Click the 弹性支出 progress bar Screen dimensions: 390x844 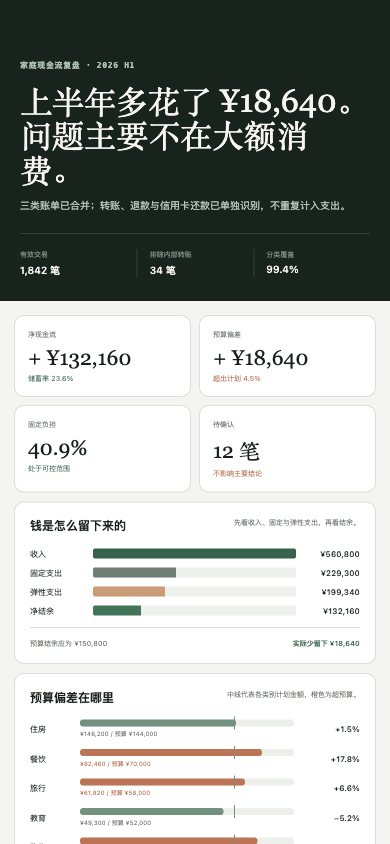tap(194, 592)
